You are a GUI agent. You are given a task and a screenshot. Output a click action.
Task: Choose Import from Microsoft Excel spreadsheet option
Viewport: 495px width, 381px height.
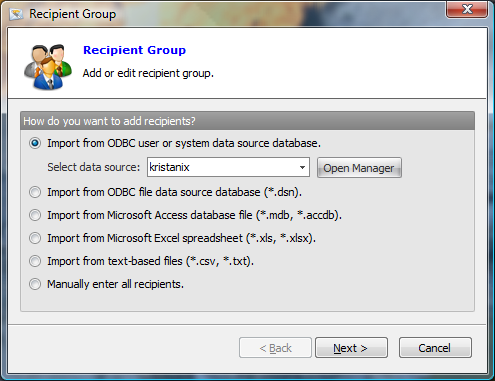35,238
